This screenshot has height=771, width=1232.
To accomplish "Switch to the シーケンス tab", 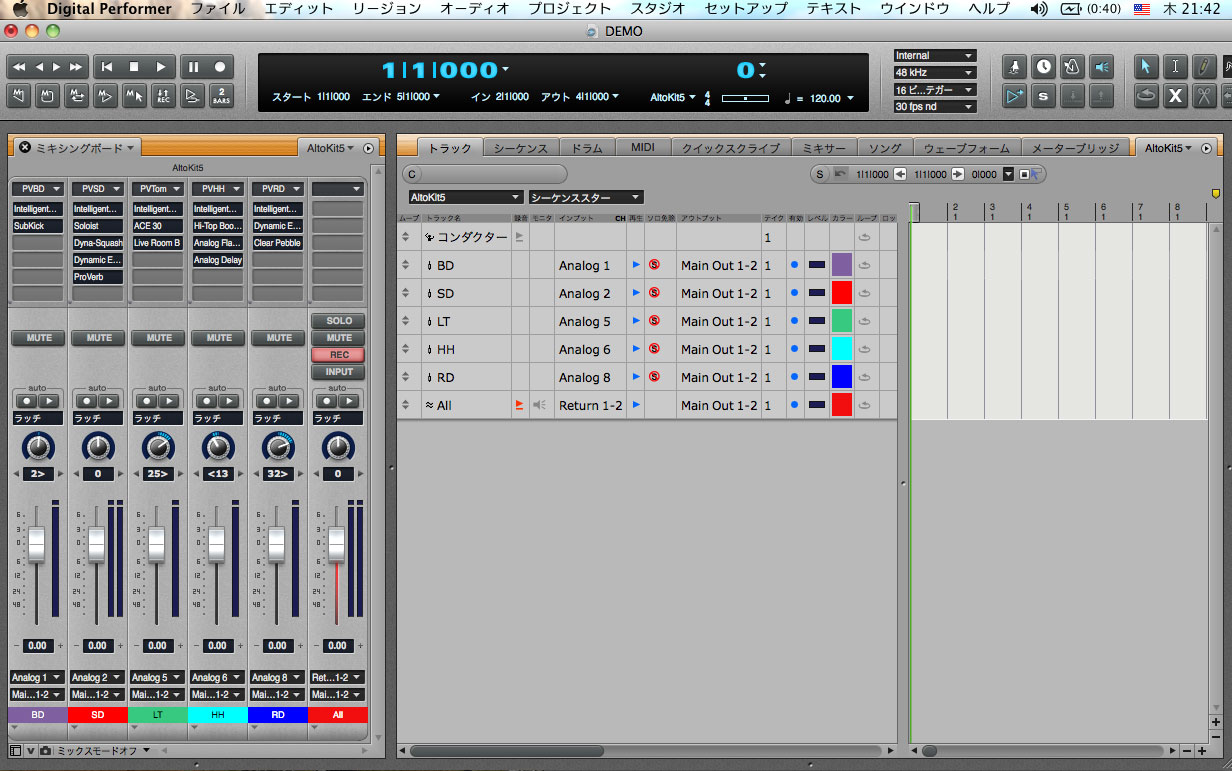I will point(520,148).
